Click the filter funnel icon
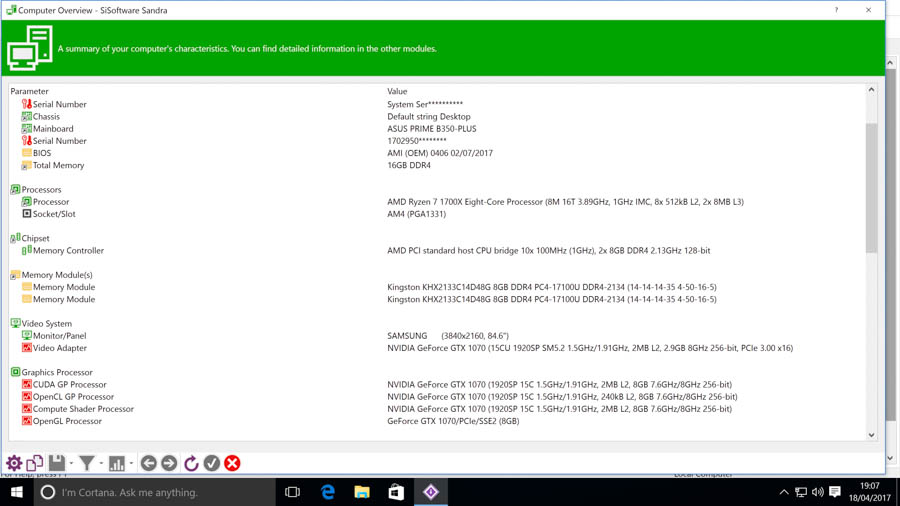 (87, 463)
